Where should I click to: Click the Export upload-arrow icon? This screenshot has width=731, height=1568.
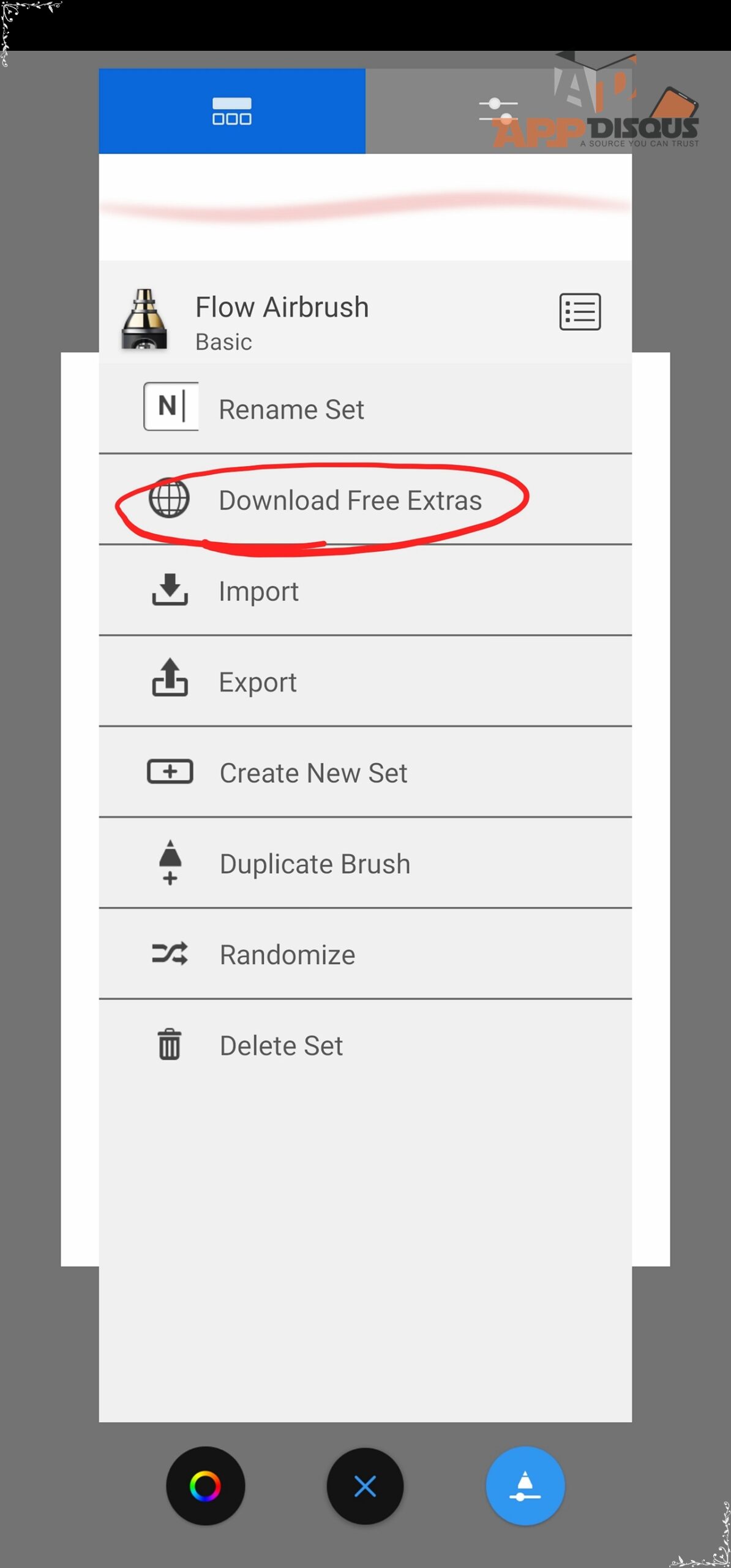(x=170, y=677)
